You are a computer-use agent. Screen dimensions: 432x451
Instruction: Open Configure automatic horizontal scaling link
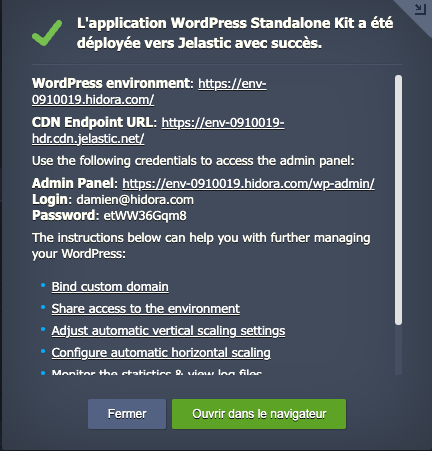pyautogui.click(x=161, y=353)
